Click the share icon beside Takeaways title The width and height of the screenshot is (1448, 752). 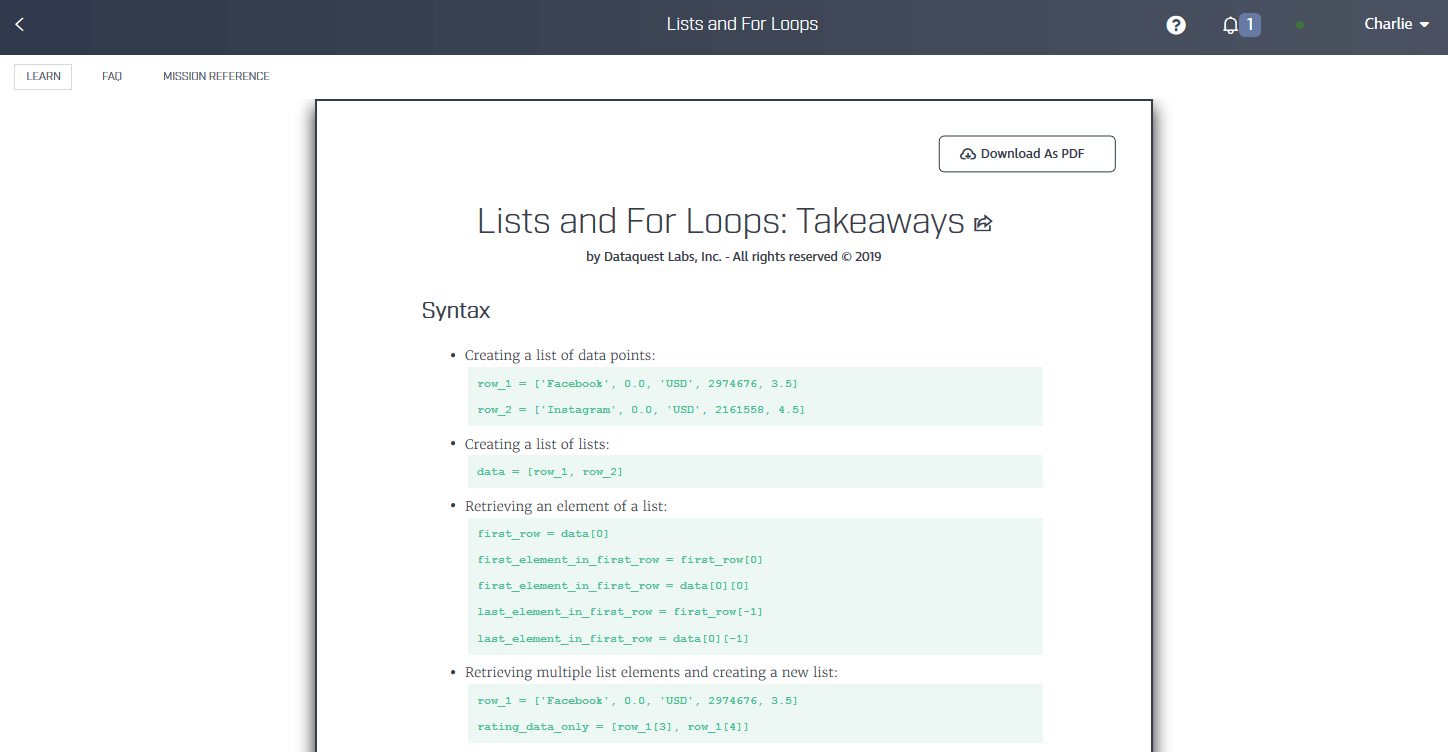coord(983,223)
